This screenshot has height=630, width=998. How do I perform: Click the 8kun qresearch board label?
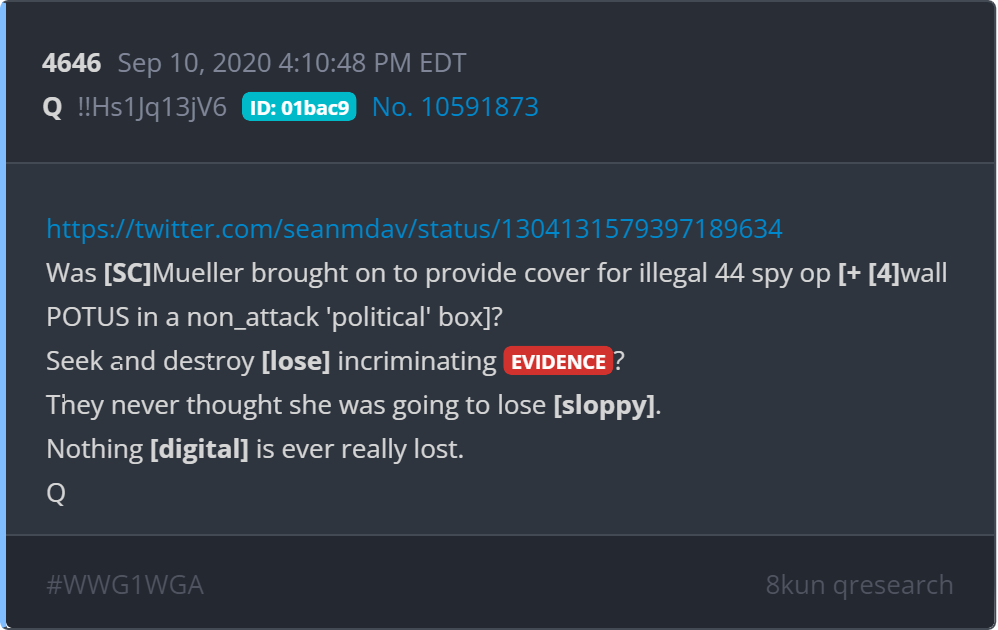(x=859, y=585)
